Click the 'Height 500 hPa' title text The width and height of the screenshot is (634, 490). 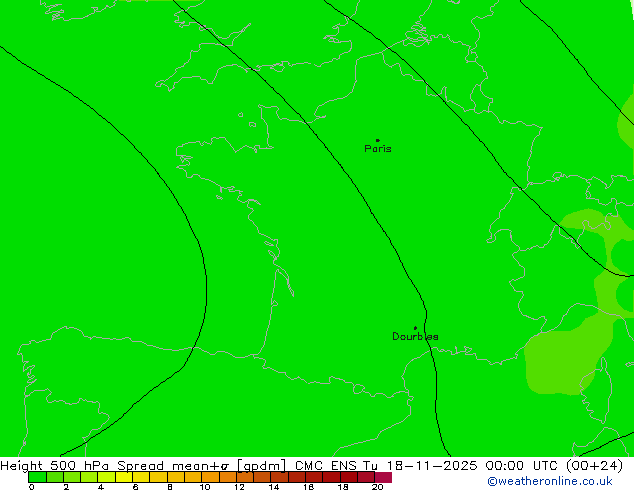click(x=55, y=466)
